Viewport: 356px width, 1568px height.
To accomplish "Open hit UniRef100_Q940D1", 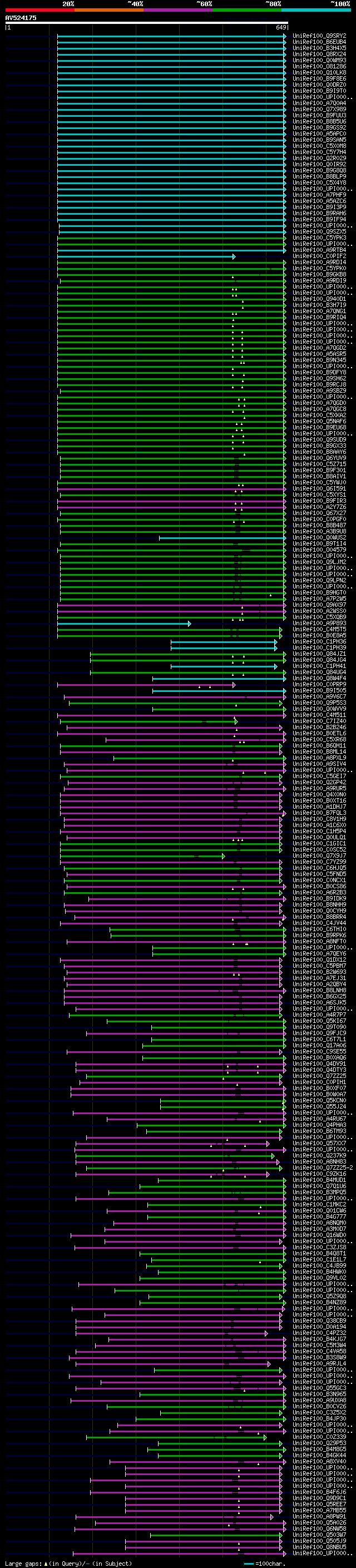I will pos(319,299).
